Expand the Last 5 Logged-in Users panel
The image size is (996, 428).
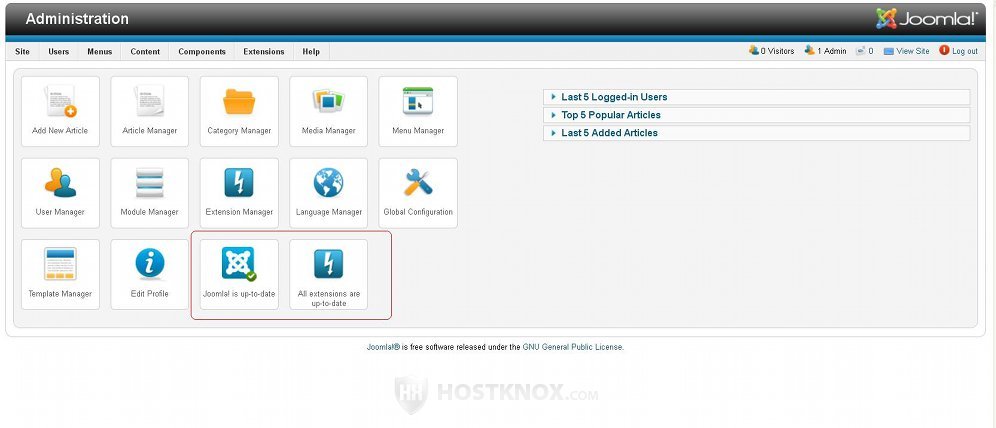click(x=614, y=97)
